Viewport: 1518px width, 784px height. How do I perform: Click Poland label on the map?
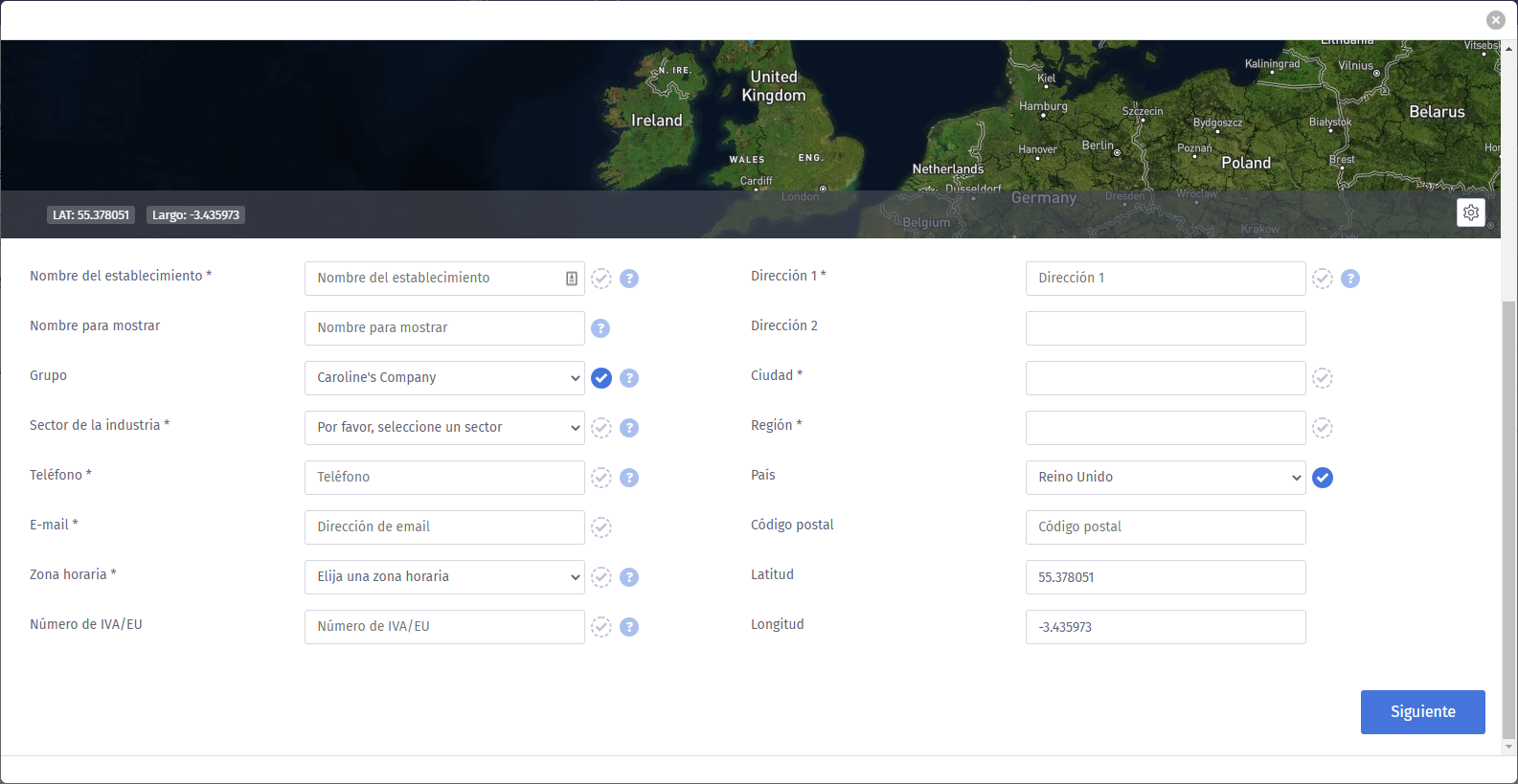tap(1246, 163)
